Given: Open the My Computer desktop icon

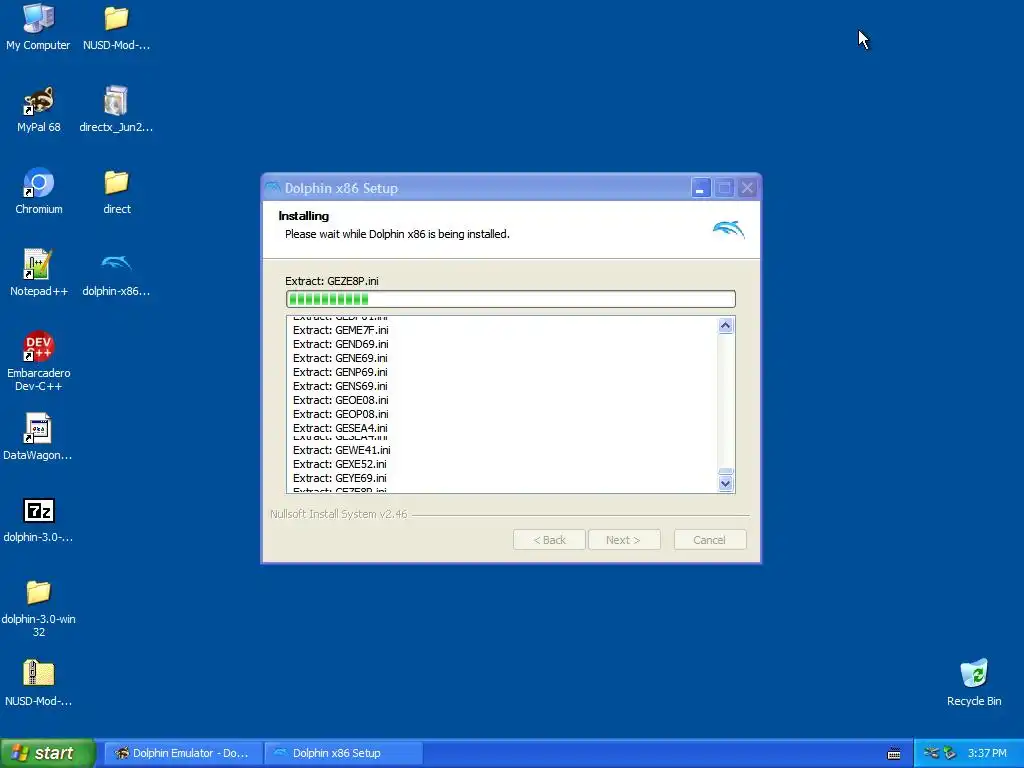Looking at the screenshot, I should pos(38,19).
